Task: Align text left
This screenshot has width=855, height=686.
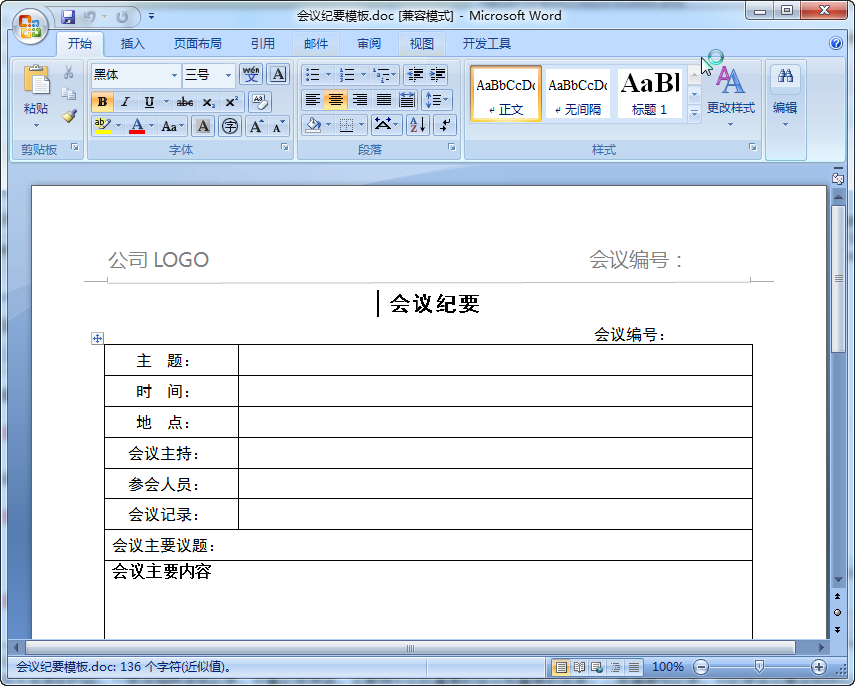Action: (x=312, y=100)
